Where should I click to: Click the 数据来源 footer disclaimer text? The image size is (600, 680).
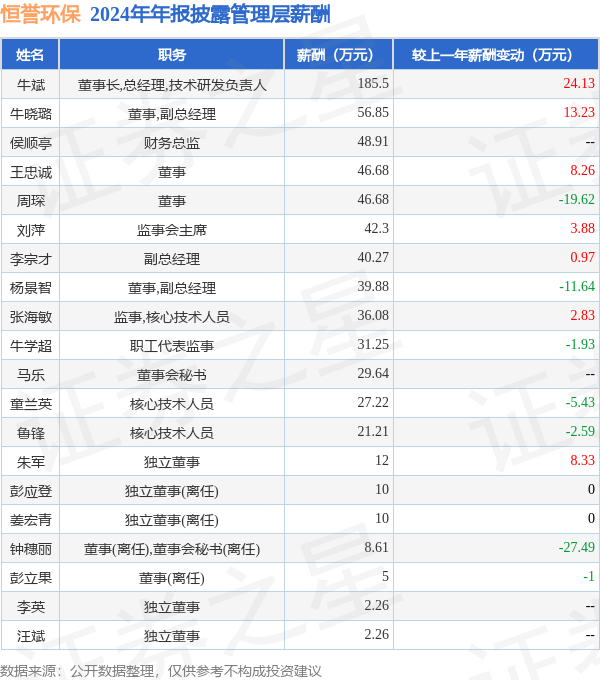coord(161,671)
